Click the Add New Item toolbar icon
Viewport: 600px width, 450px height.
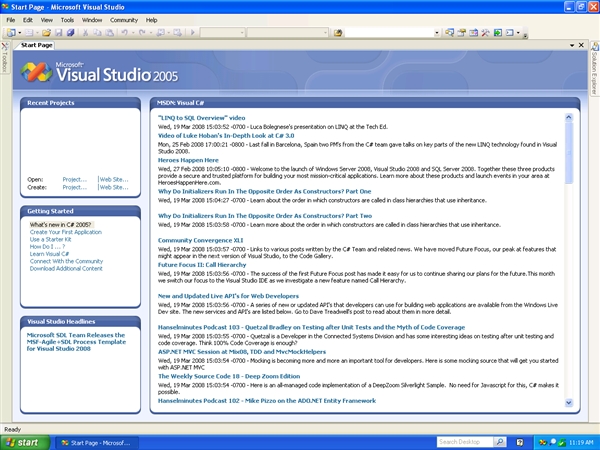click(29, 33)
